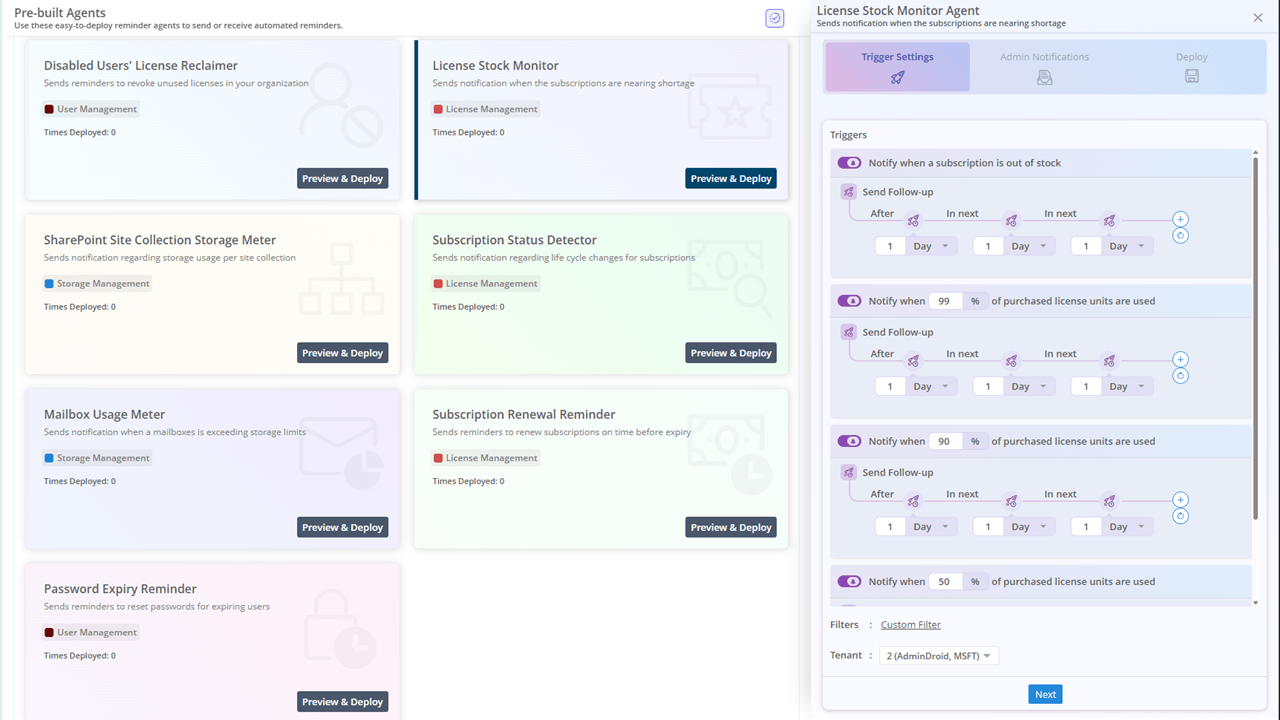Turn off the 50% license usage notification toggle

[849, 581]
